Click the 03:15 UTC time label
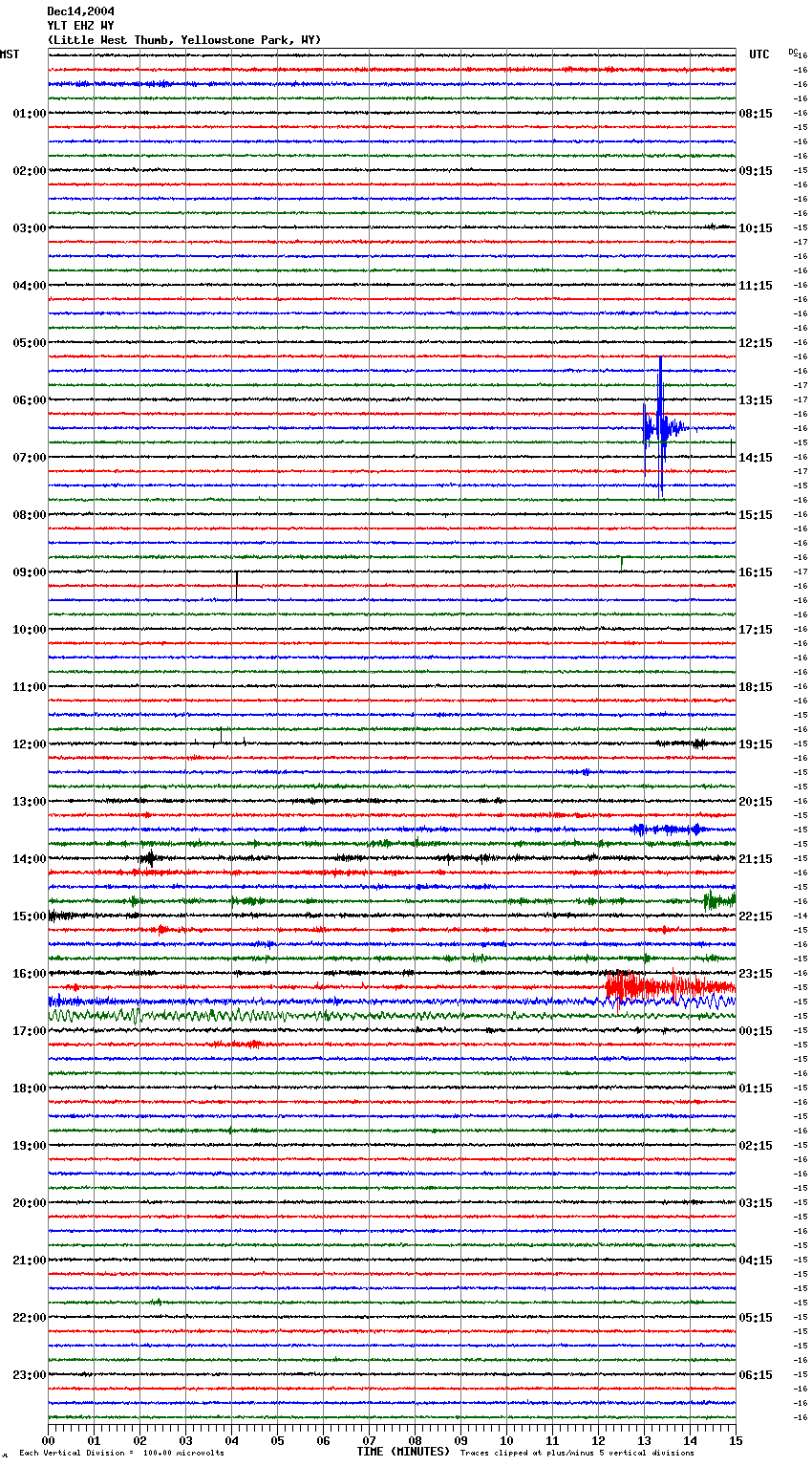 pos(756,1203)
